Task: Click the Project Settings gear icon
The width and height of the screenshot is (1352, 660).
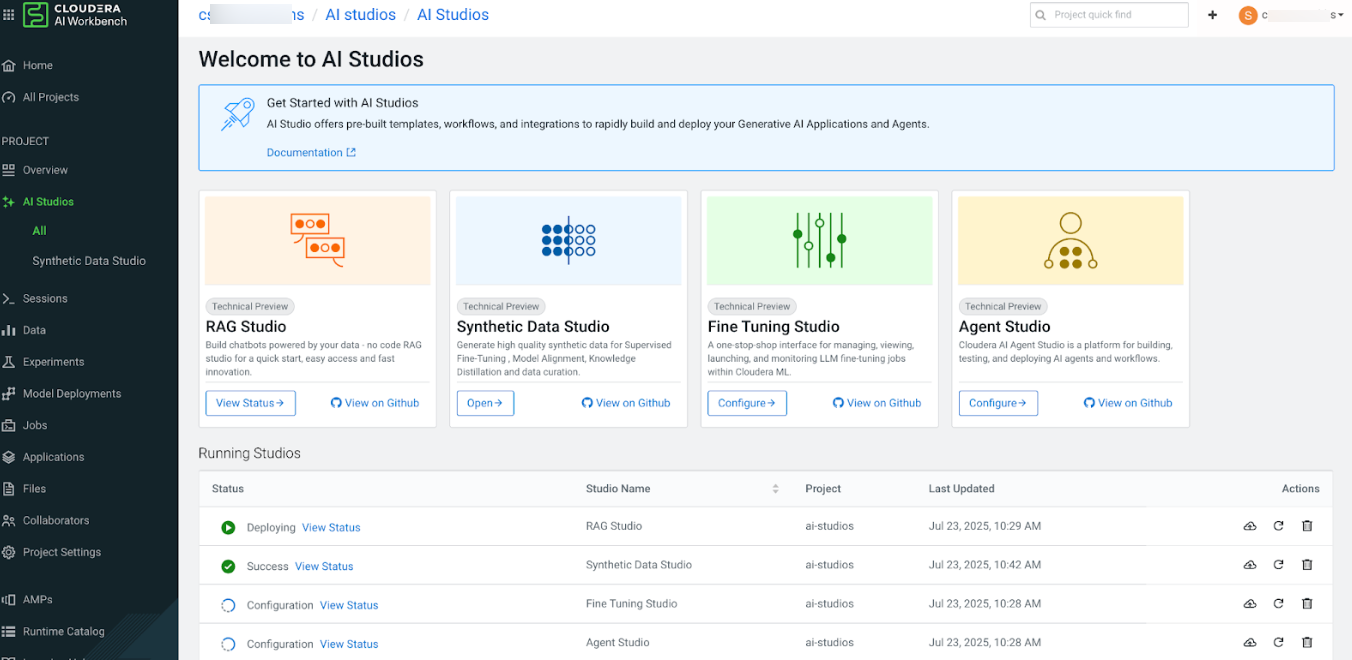Action: pos(9,552)
